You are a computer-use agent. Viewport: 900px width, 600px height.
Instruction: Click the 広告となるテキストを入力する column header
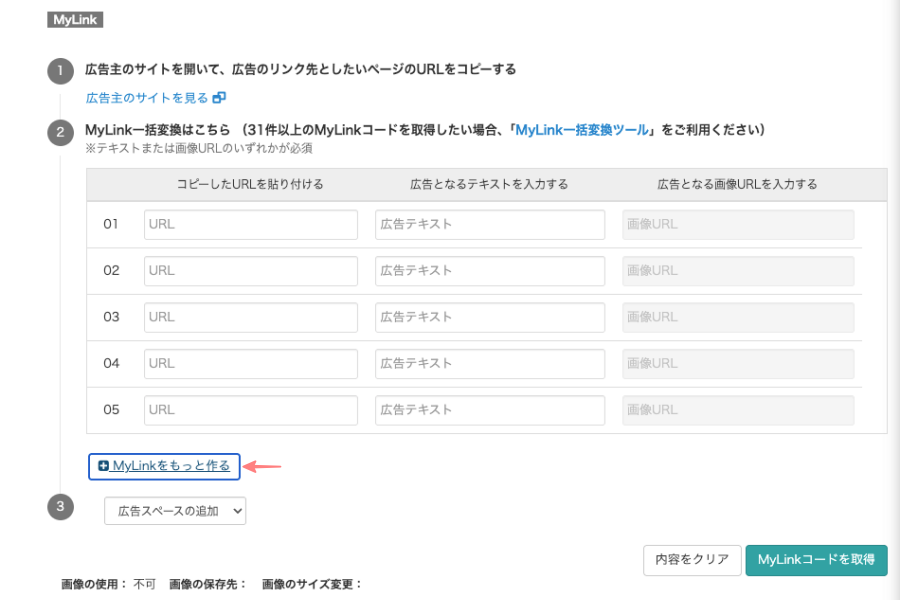coord(489,184)
